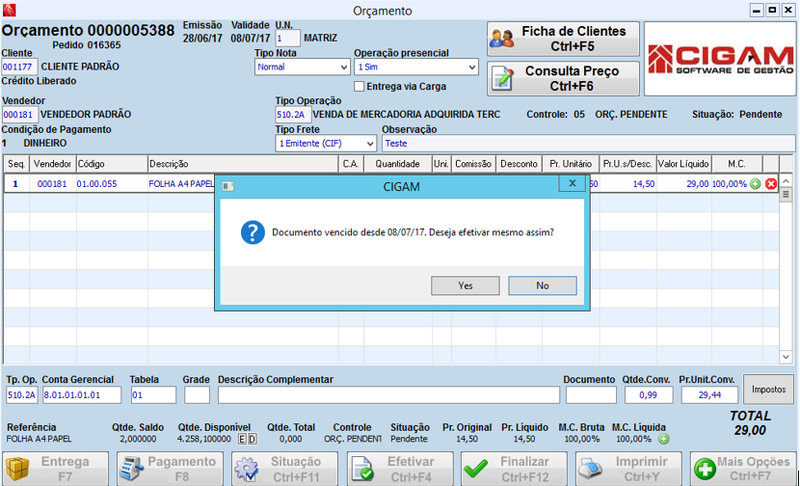Click the grid scrollbar up arrow
Image resolution: width=800 pixels, height=486 pixels.
click(x=786, y=181)
